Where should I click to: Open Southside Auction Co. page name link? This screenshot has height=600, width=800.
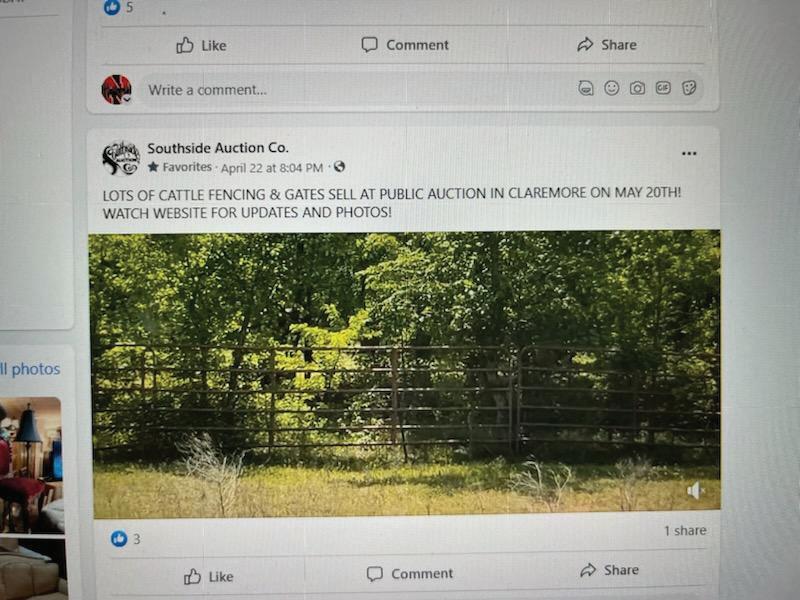pyautogui.click(x=218, y=148)
